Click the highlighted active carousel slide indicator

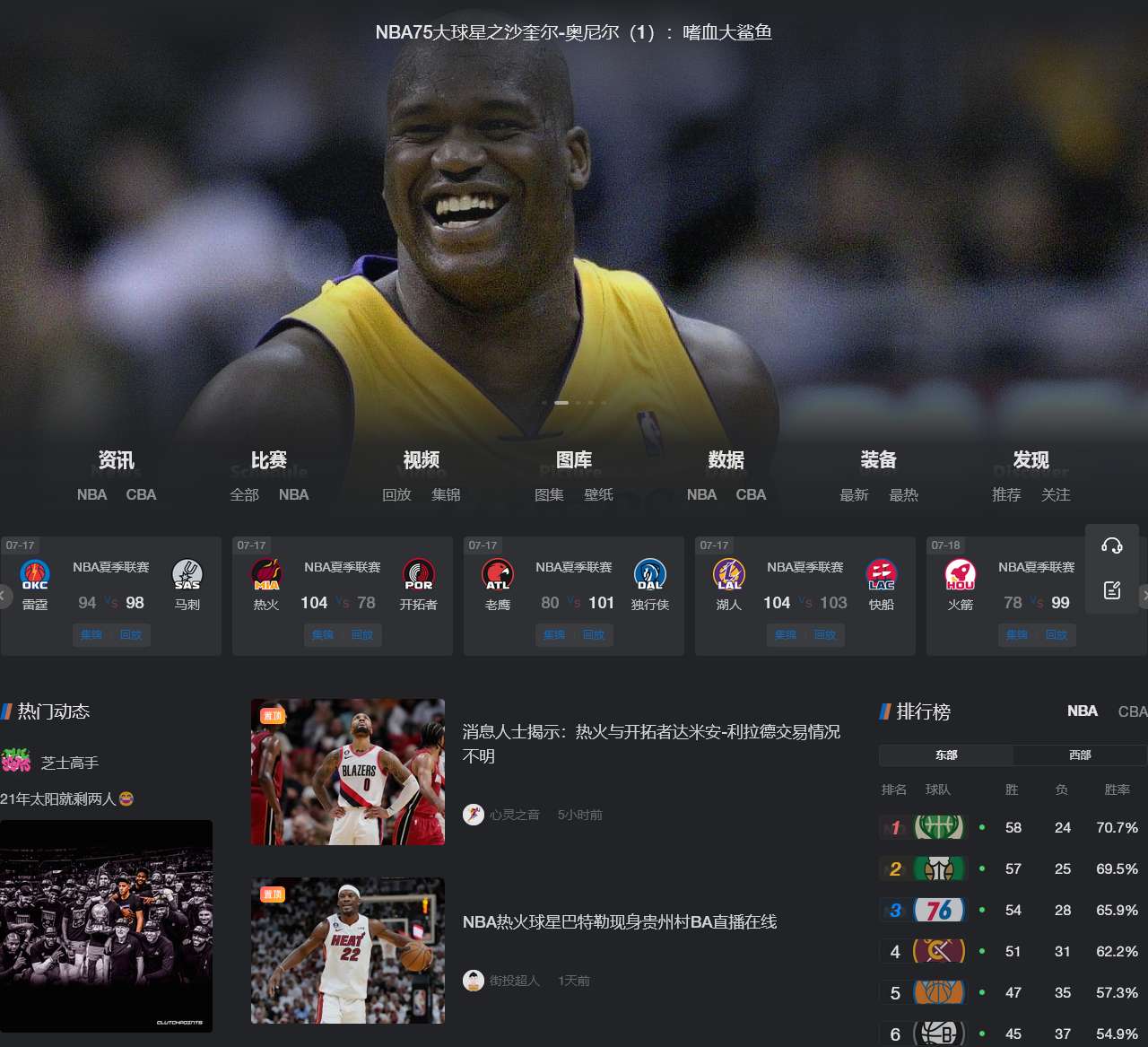pos(561,403)
